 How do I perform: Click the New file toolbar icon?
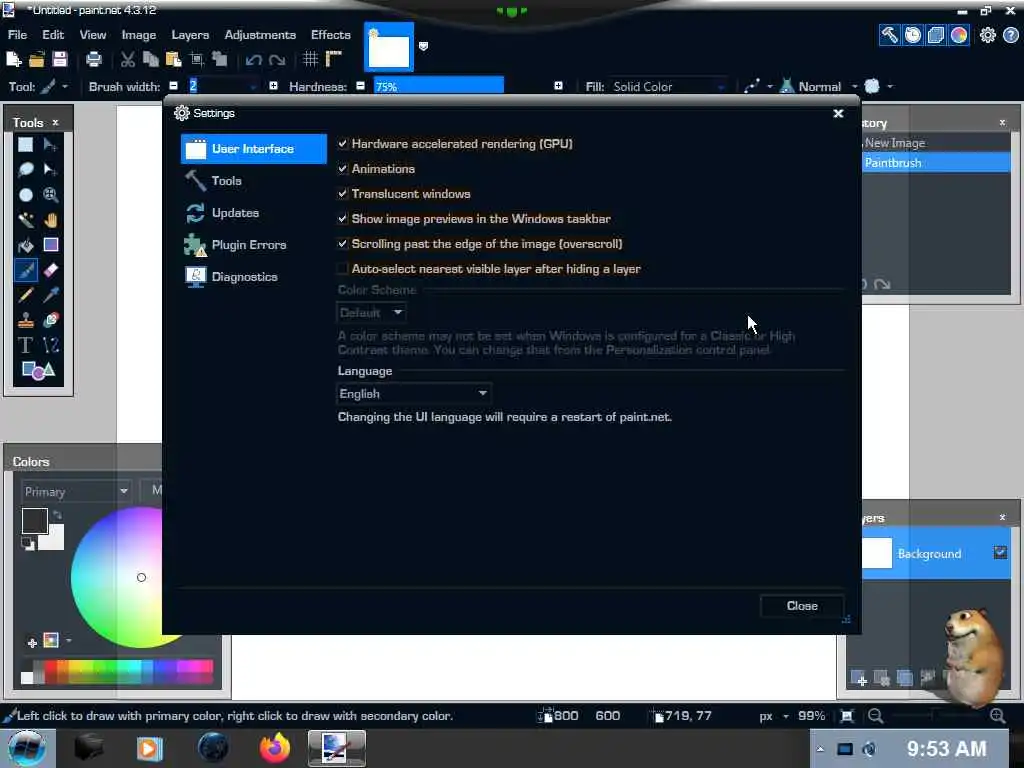(14, 59)
